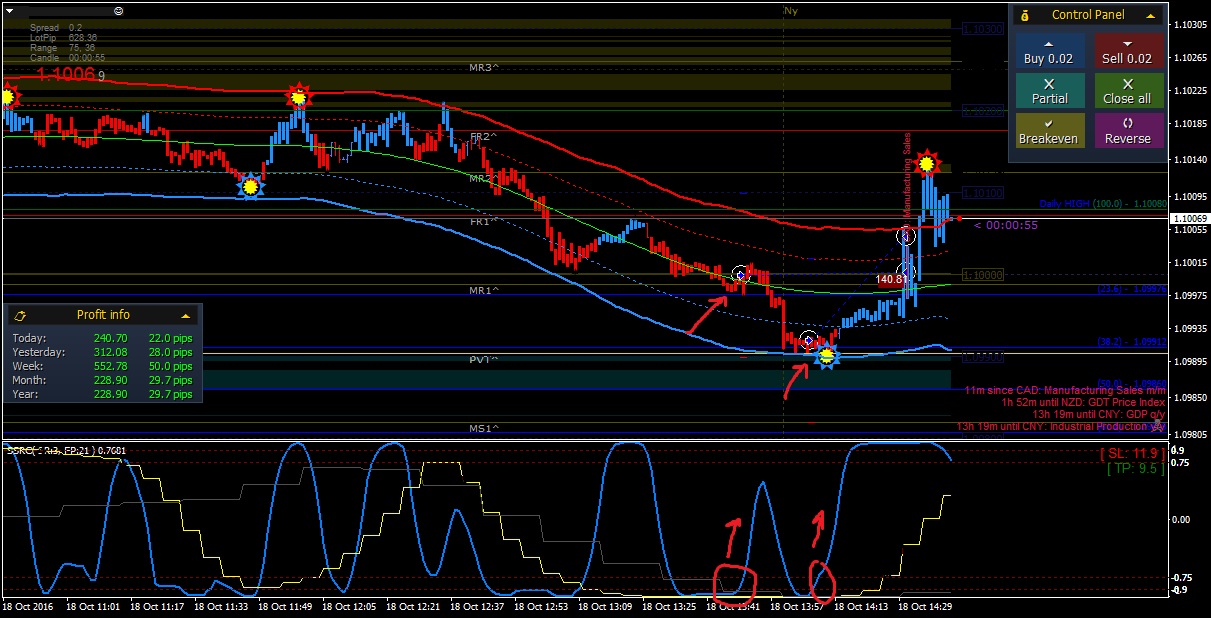Click the Today profit row 240.70

point(103,339)
